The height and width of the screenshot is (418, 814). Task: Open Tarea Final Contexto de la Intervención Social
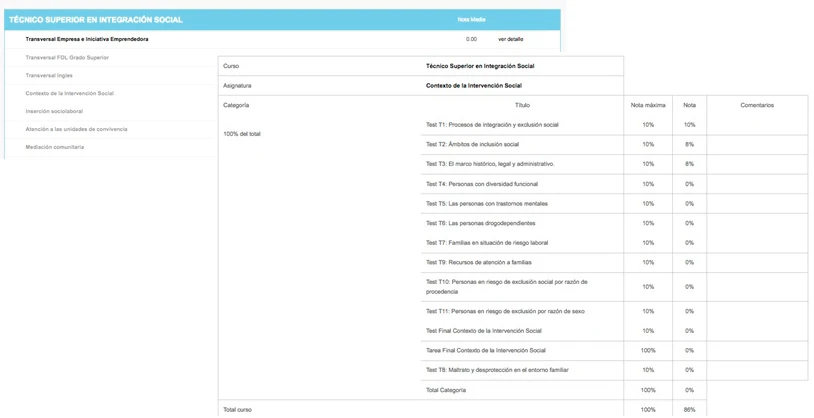485,350
